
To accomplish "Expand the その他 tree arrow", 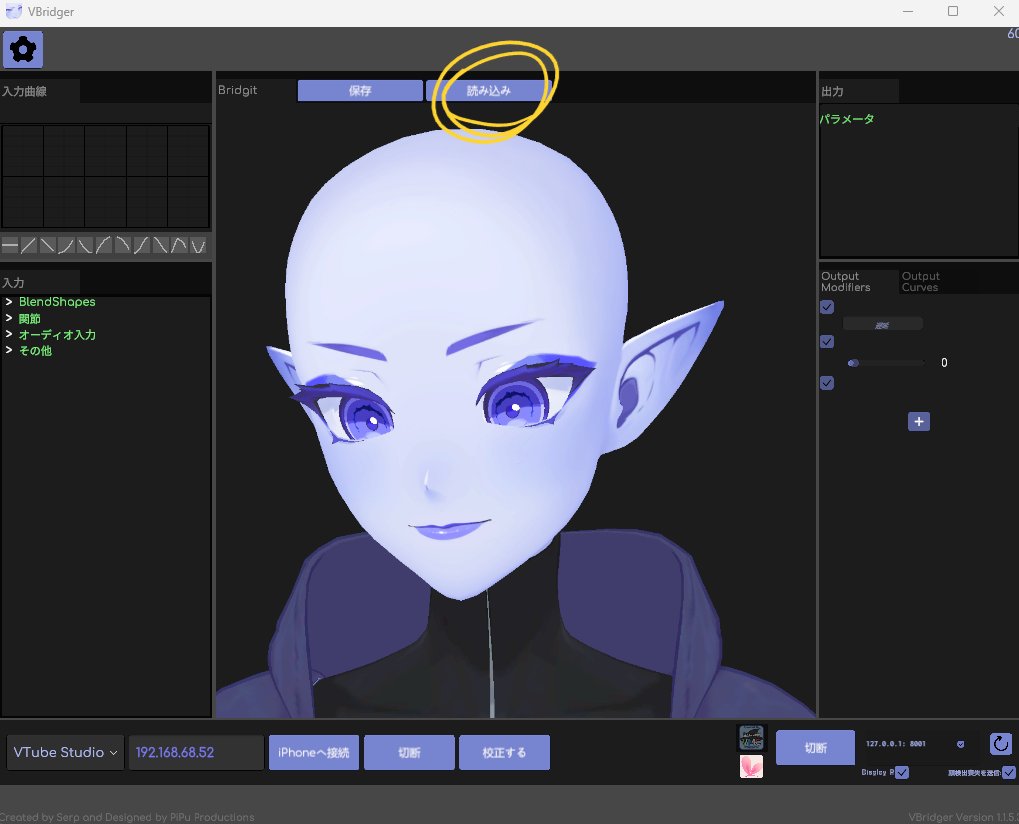I will tap(8, 350).
